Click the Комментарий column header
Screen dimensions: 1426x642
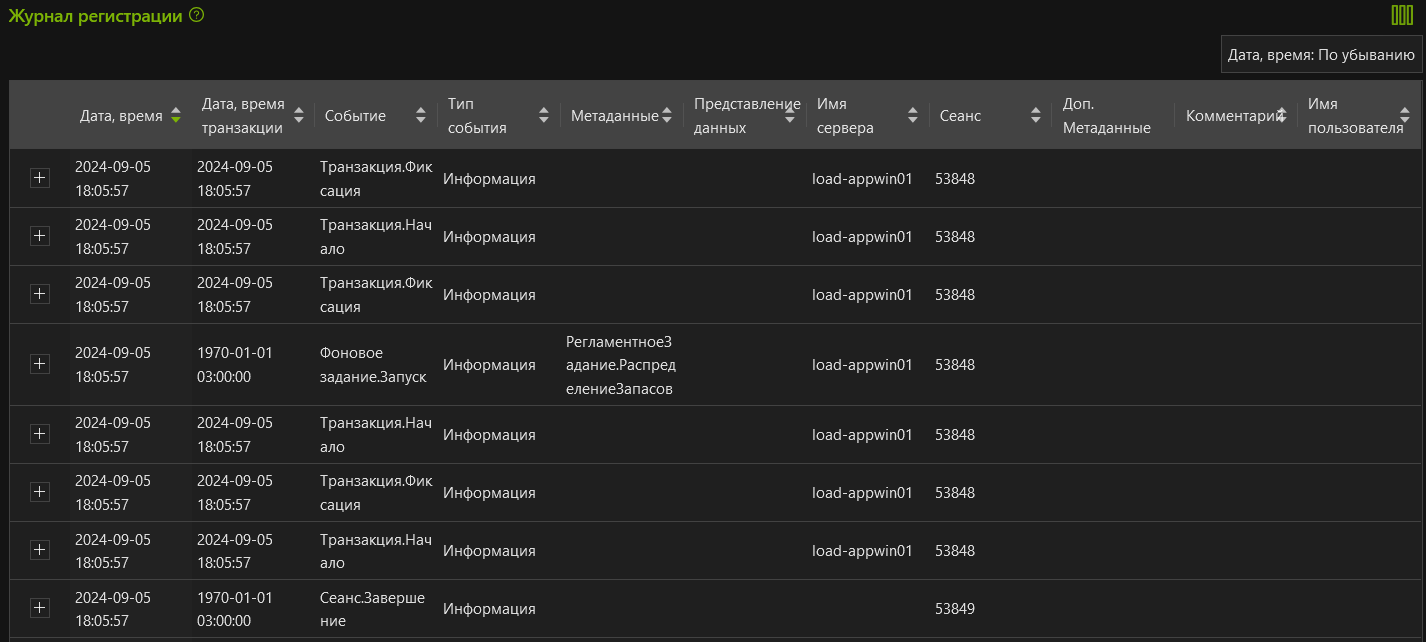tap(1230, 115)
